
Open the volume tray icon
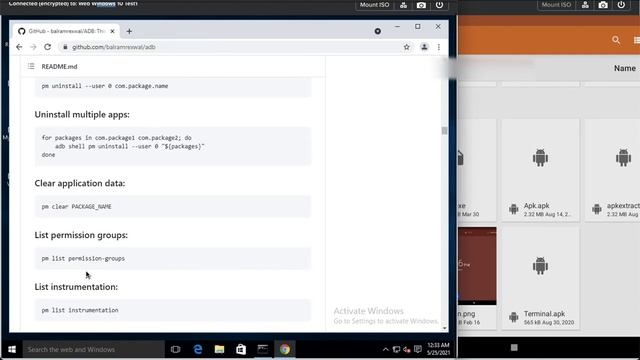click(x=407, y=349)
